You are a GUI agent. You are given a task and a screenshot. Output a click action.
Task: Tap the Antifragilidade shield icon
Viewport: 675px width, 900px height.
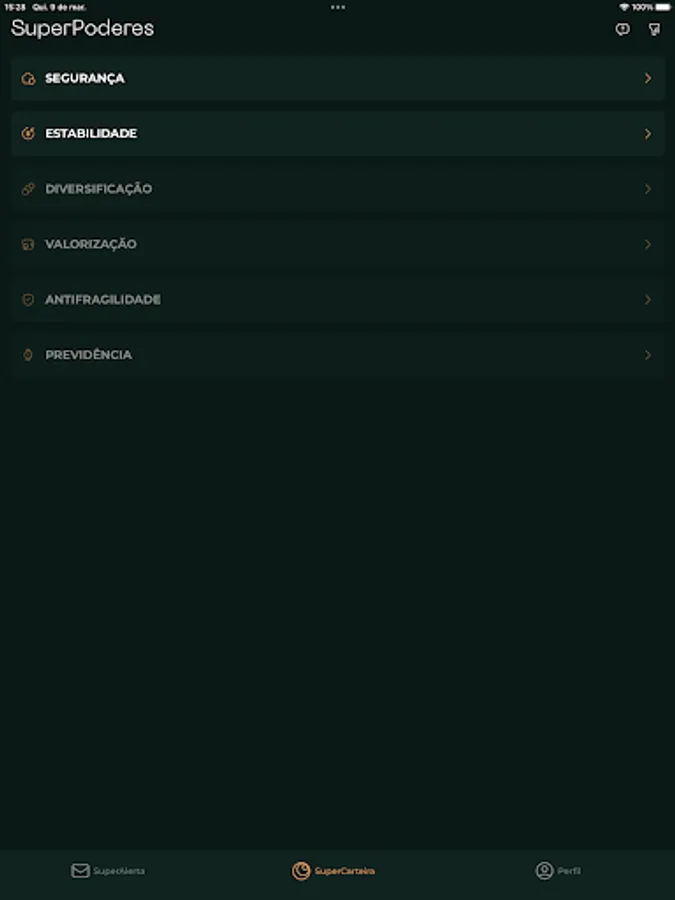[x=28, y=300]
